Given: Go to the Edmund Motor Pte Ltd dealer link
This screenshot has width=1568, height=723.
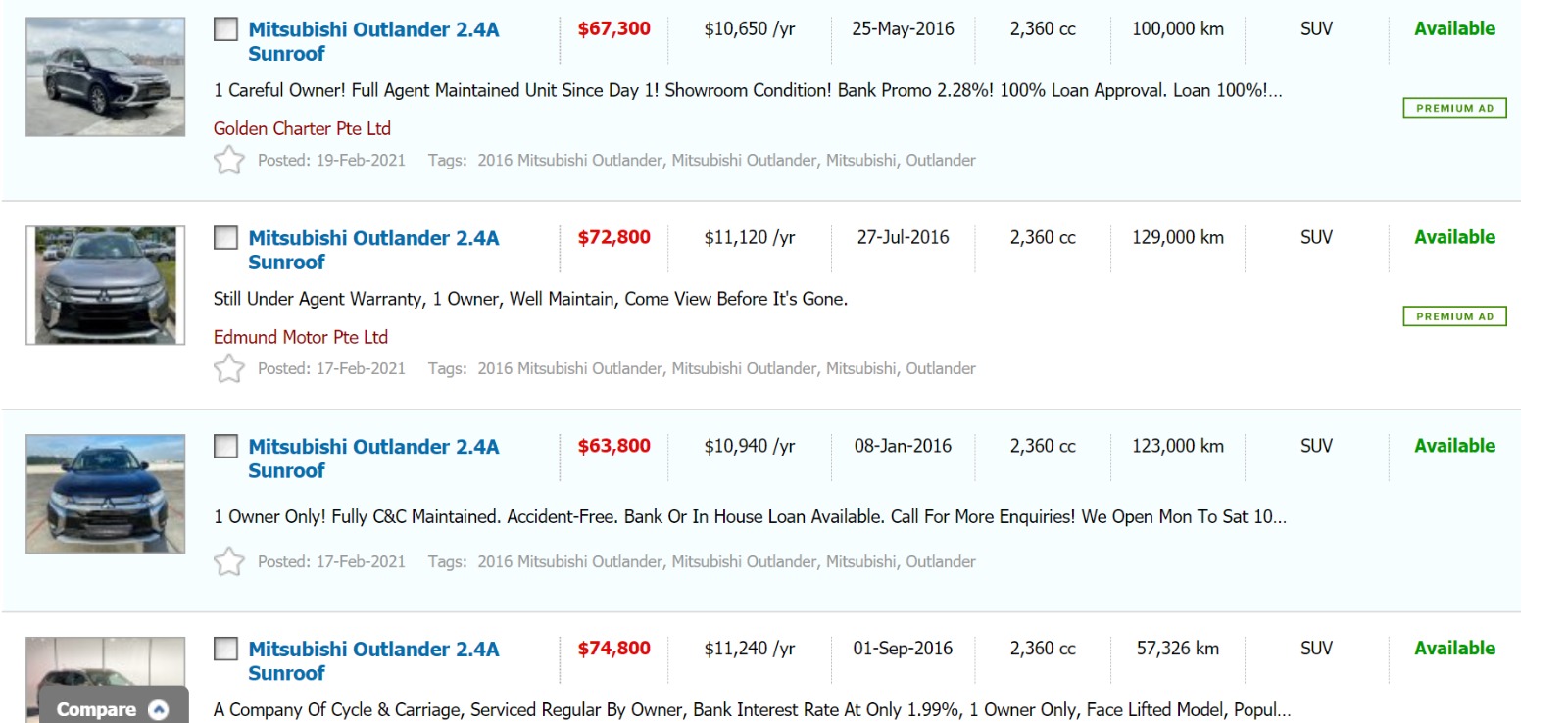Looking at the screenshot, I should point(300,337).
